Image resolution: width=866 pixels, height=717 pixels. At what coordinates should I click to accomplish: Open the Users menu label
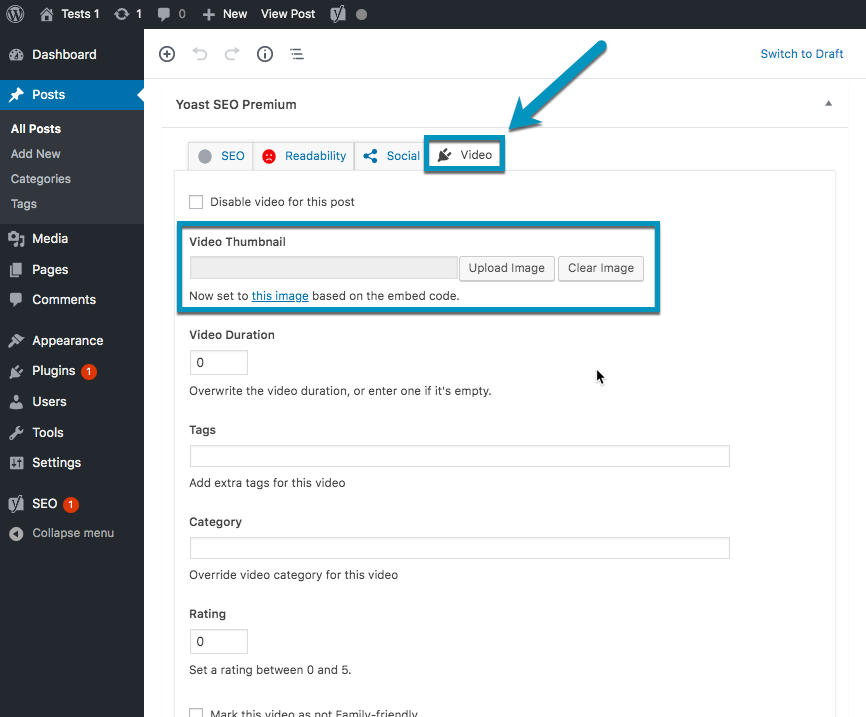coord(49,402)
